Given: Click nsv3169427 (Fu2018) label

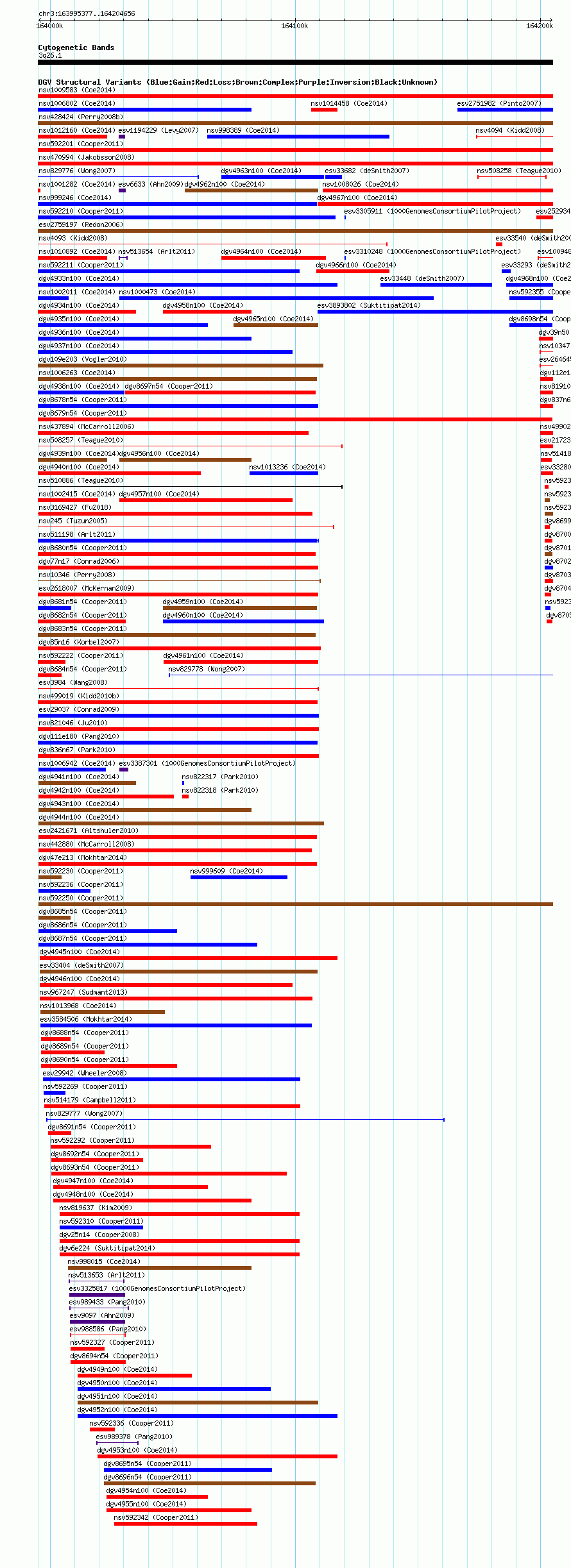Looking at the screenshot, I should [76, 507].
